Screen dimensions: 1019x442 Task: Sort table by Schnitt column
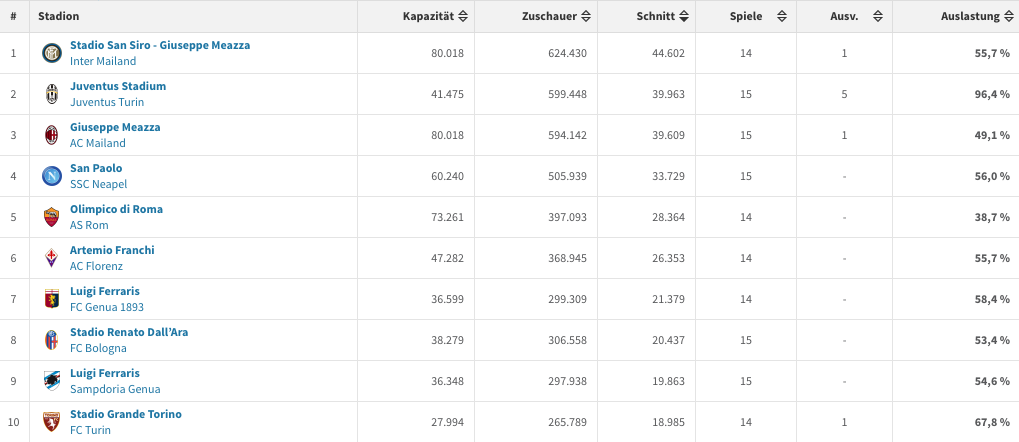[662, 17]
